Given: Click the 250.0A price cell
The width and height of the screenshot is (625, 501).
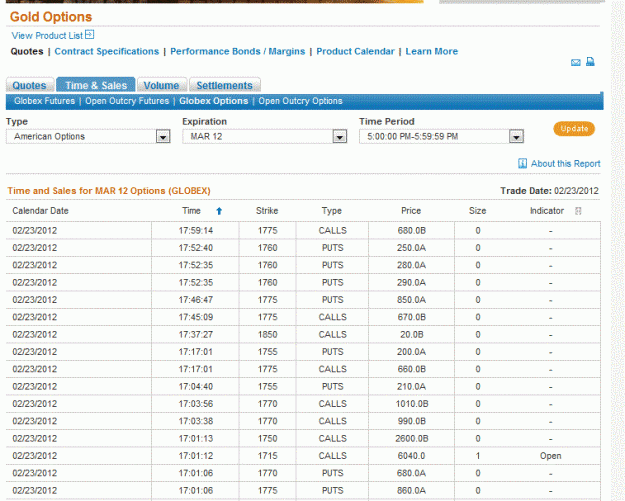Looking at the screenshot, I should (x=411, y=248).
